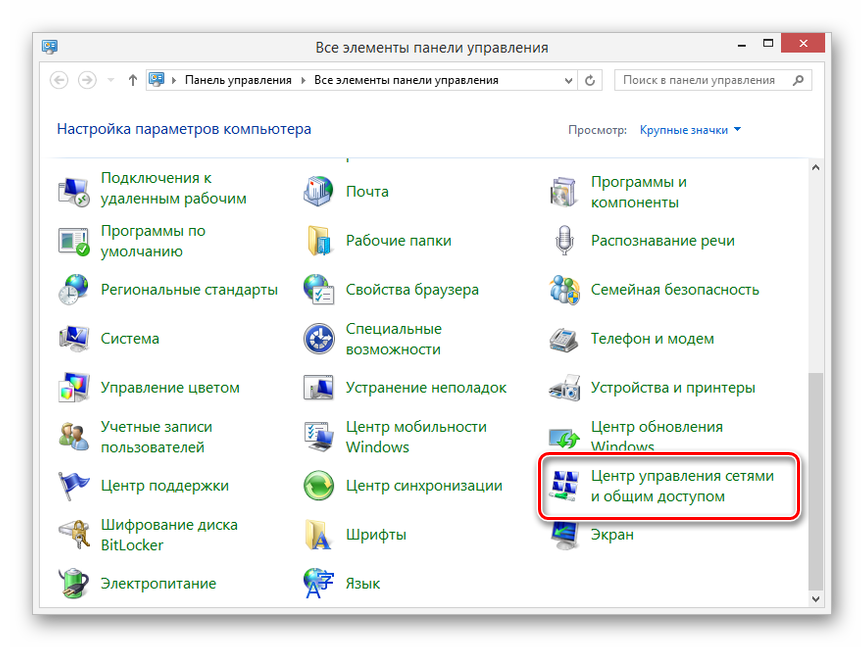The width and height of the screenshot is (864, 647).
Task: Click the Control Panel window title icon
Action: point(50,47)
